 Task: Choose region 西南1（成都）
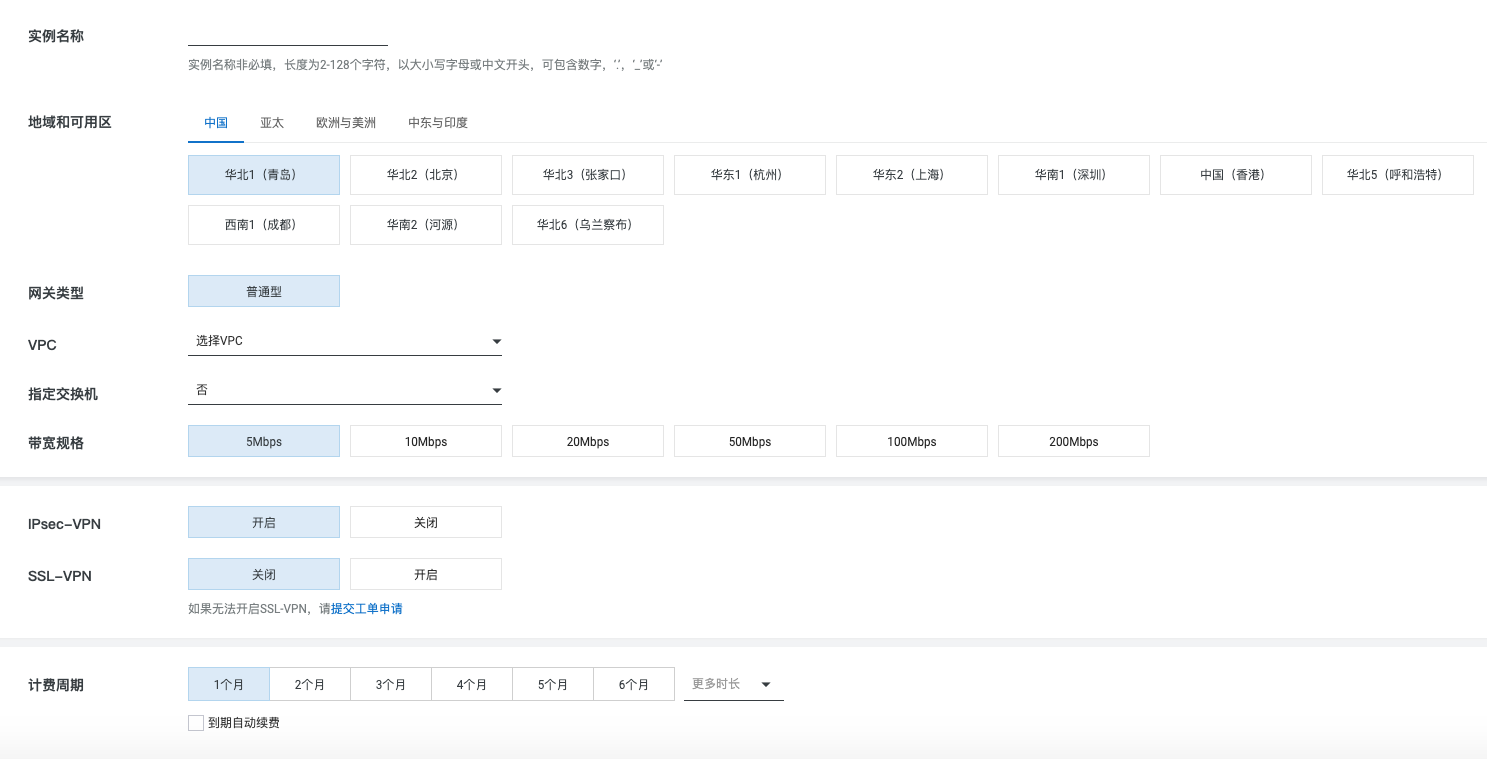(x=264, y=225)
